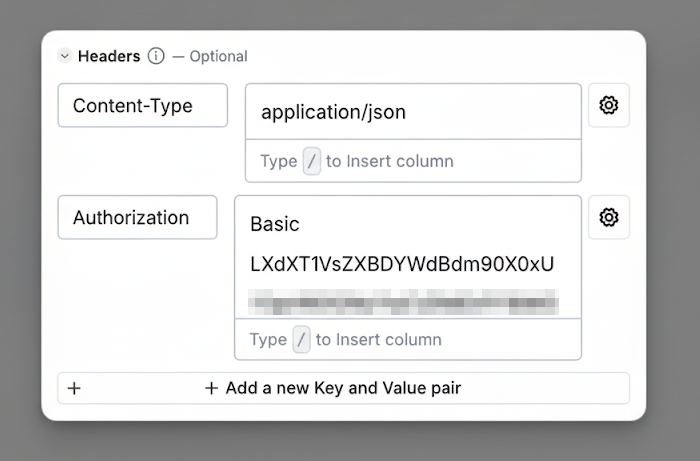Click the Insert column hint under Authorization value
The image size is (700, 461).
[388, 339]
